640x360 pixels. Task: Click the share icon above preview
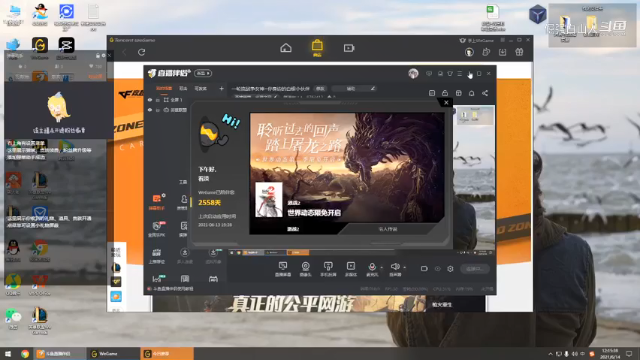pos(485,93)
